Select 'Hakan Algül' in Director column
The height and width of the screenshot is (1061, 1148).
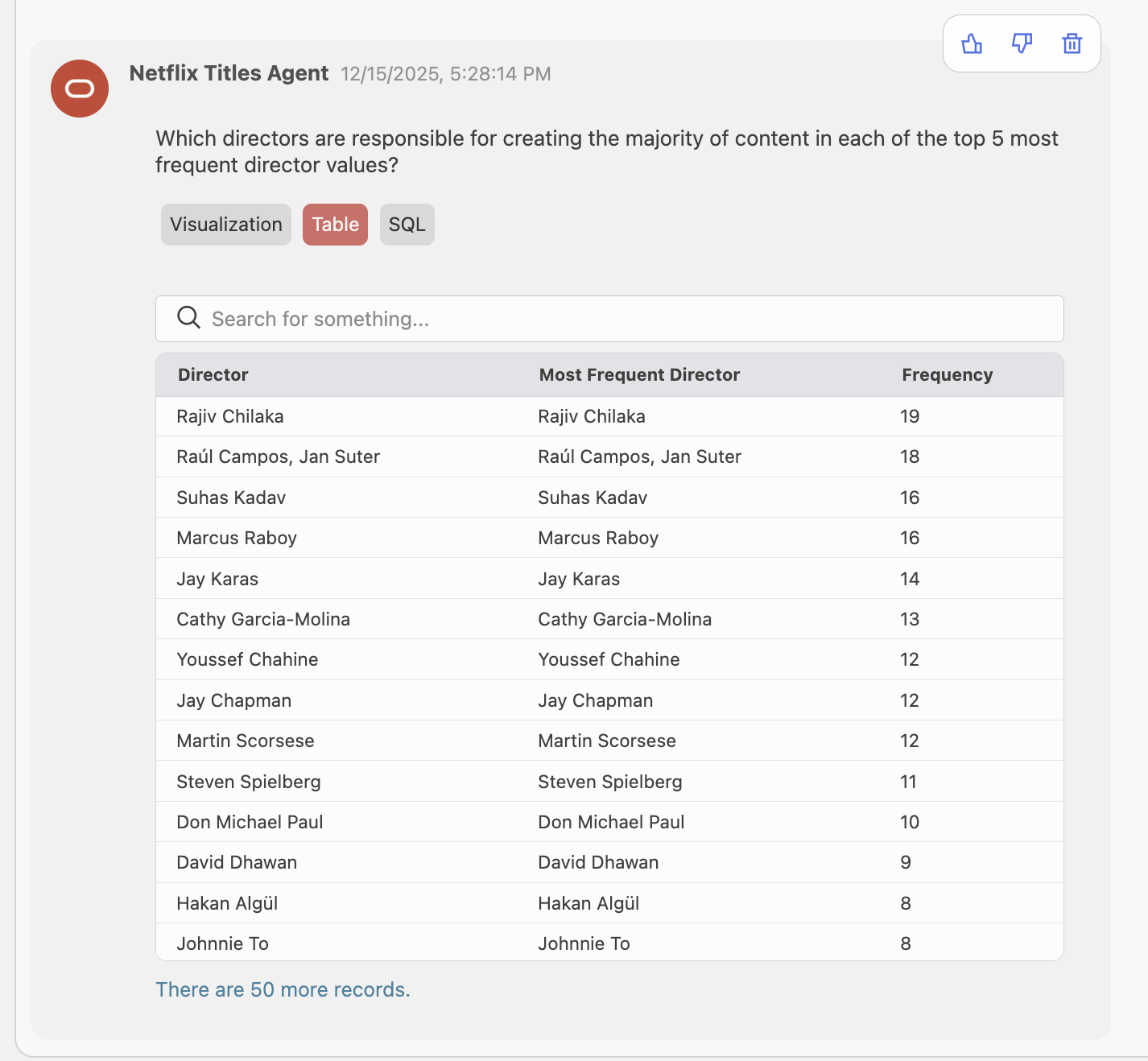[x=227, y=903]
